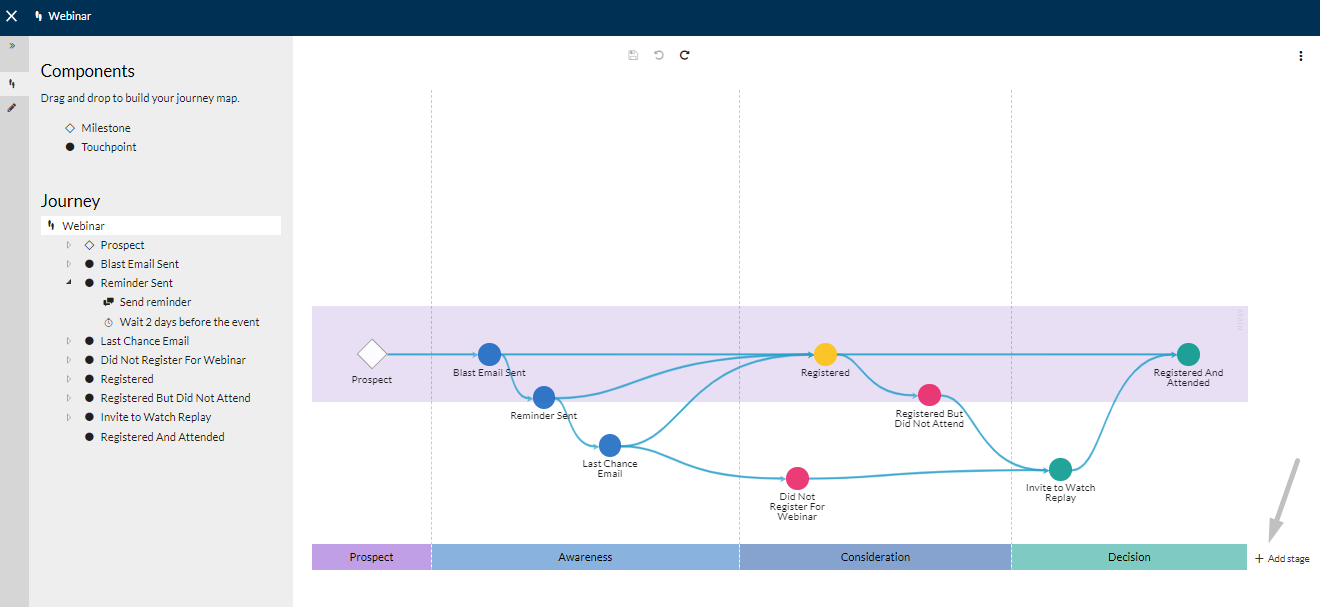
Task: Select the Awareness stage bar
Action: click(585, 557)
